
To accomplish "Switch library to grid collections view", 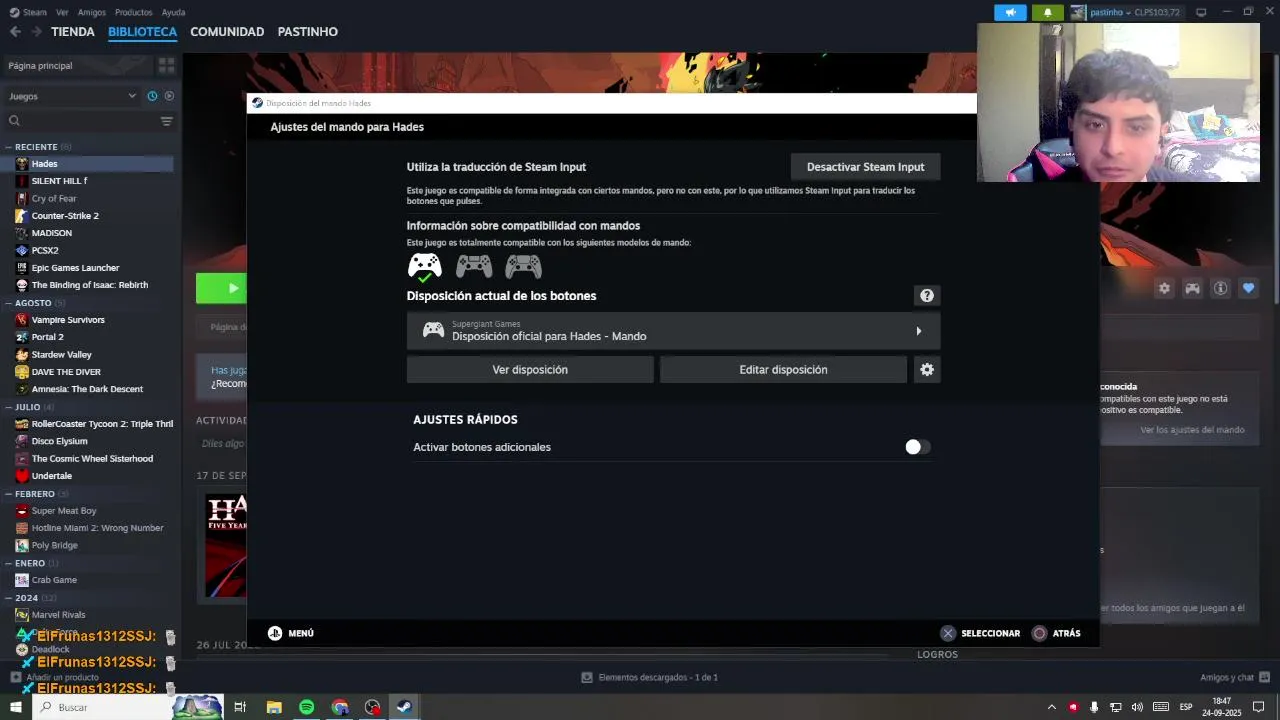I will pyautogui.click(x=166, y=65).
